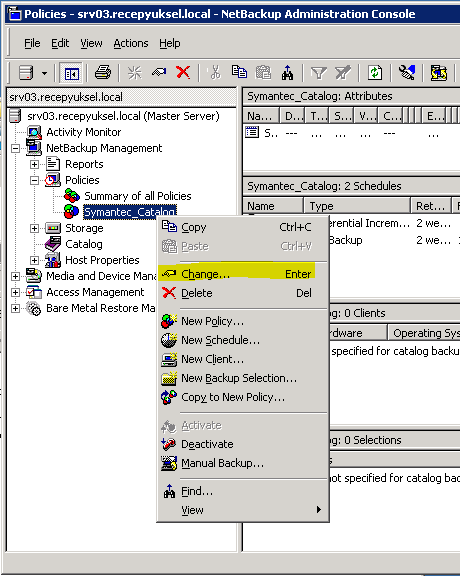Expand the Host Properties node

[35, 260]
